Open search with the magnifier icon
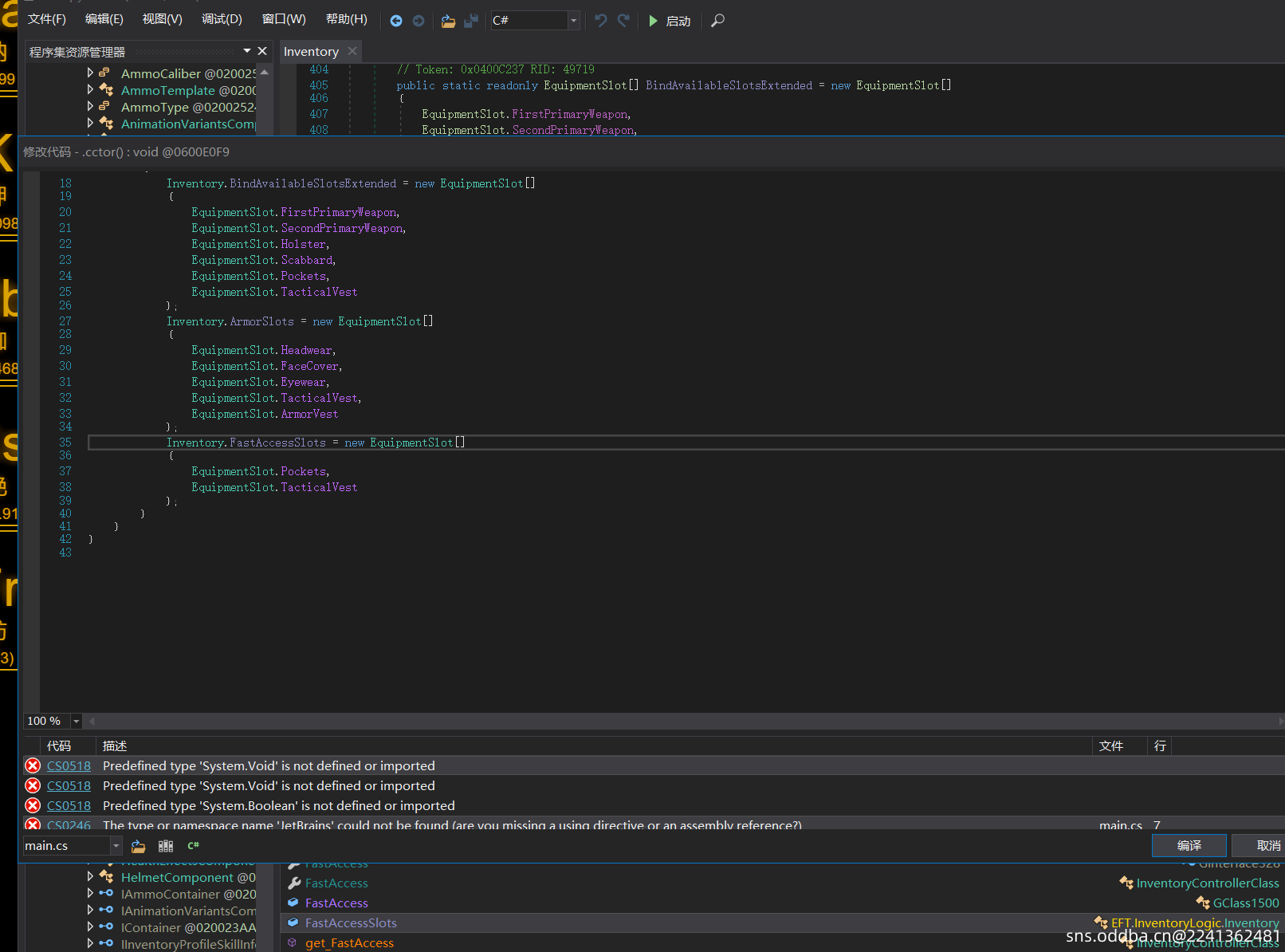This screenshot has height=952, width=1285. [717, 21]
